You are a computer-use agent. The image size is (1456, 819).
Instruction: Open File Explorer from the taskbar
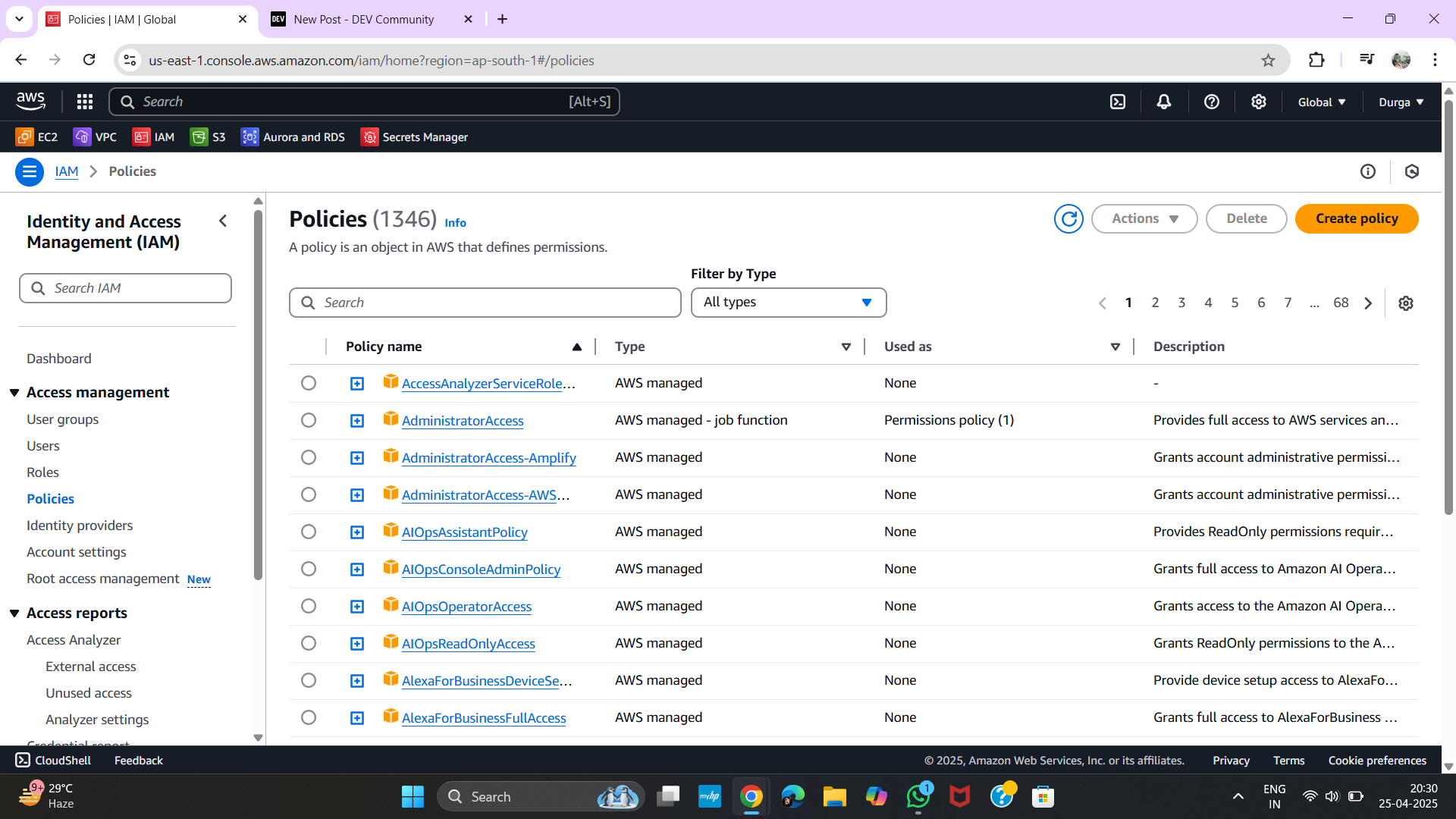click(834, 797)
